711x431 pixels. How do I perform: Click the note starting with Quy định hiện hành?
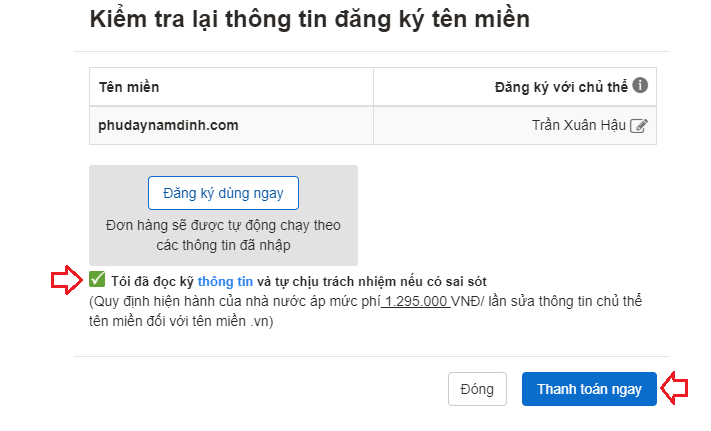coord(365,311)
